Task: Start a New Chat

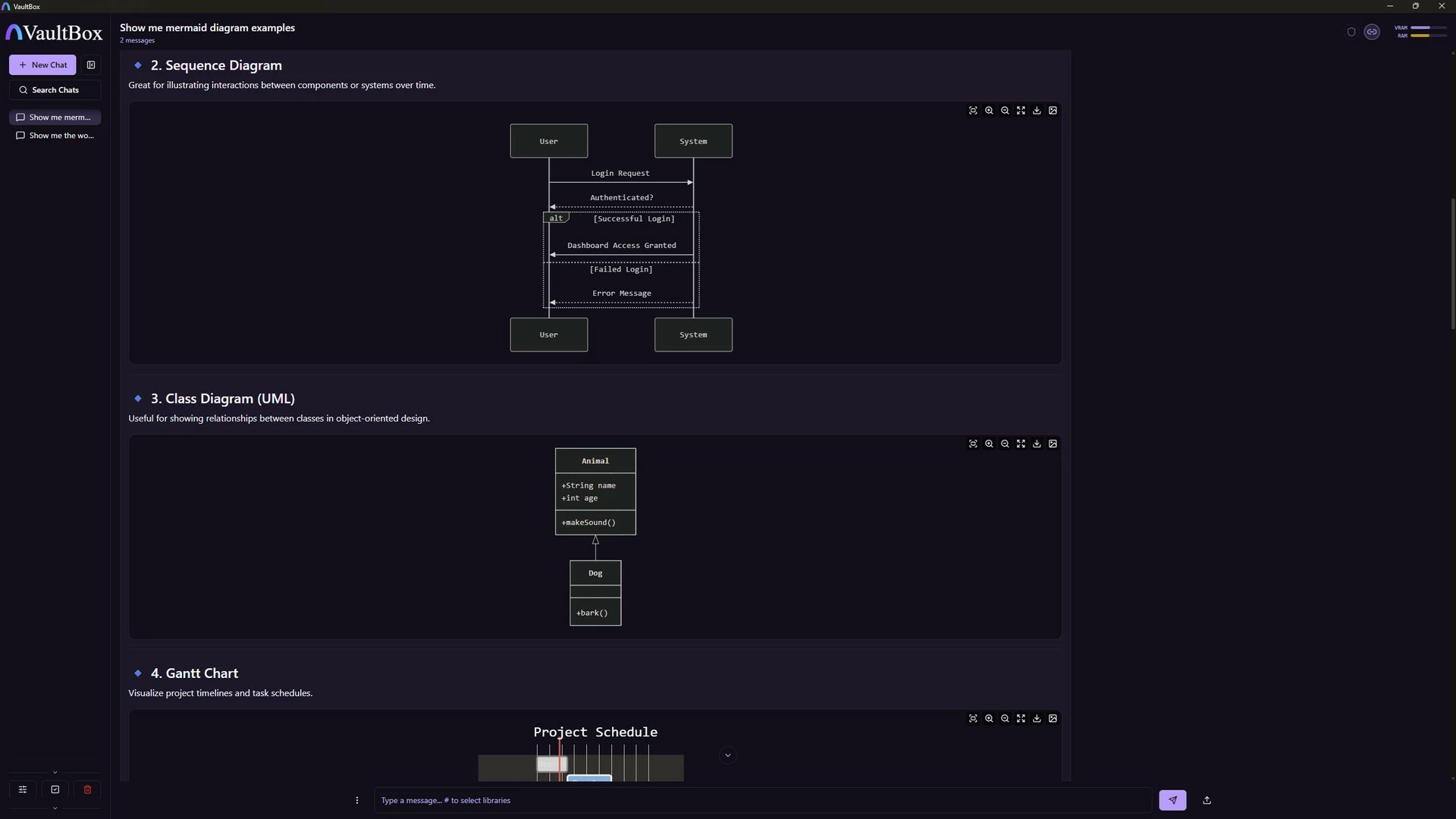Action: 42,65
